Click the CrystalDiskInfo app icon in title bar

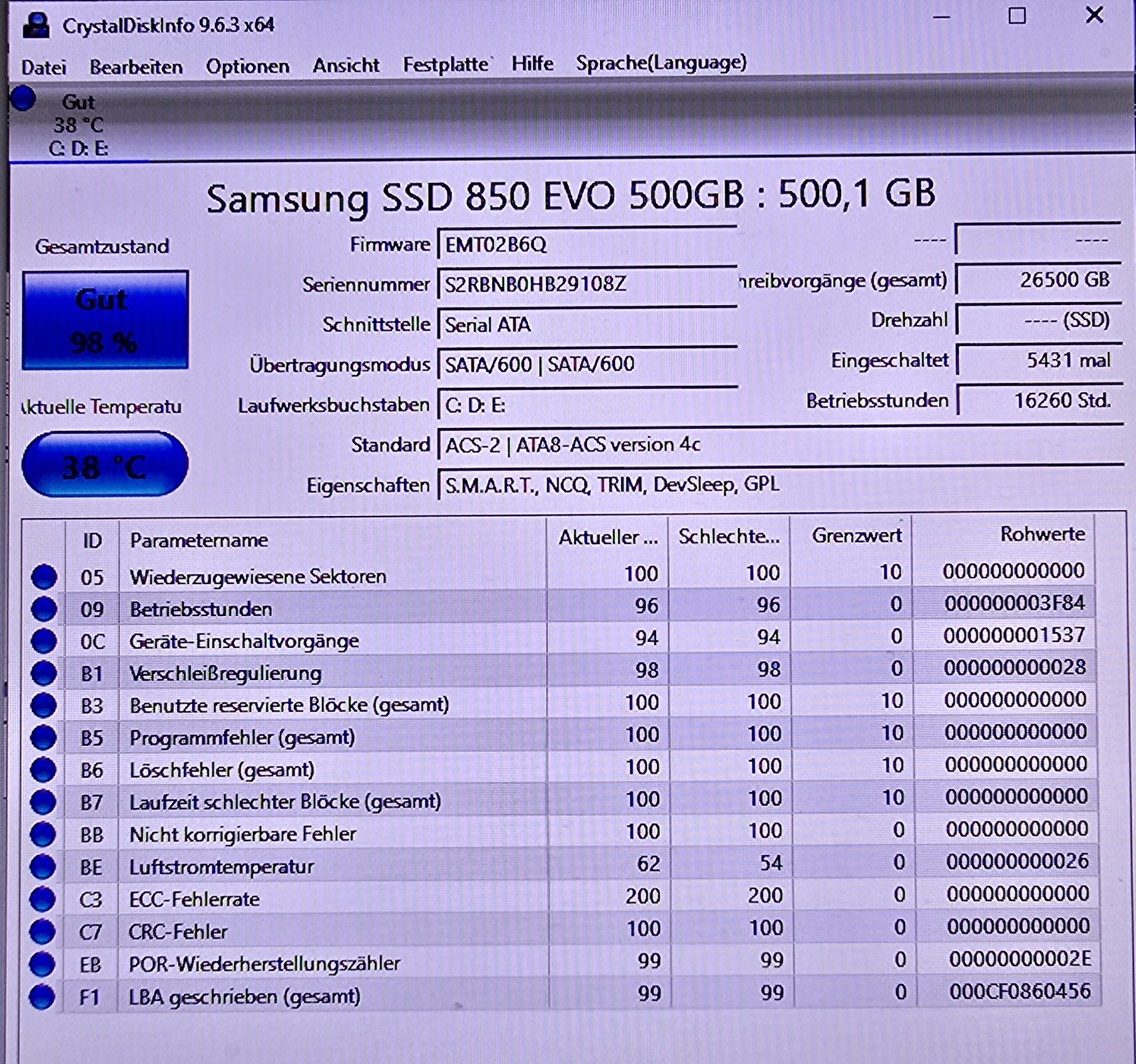pos(36,25)
